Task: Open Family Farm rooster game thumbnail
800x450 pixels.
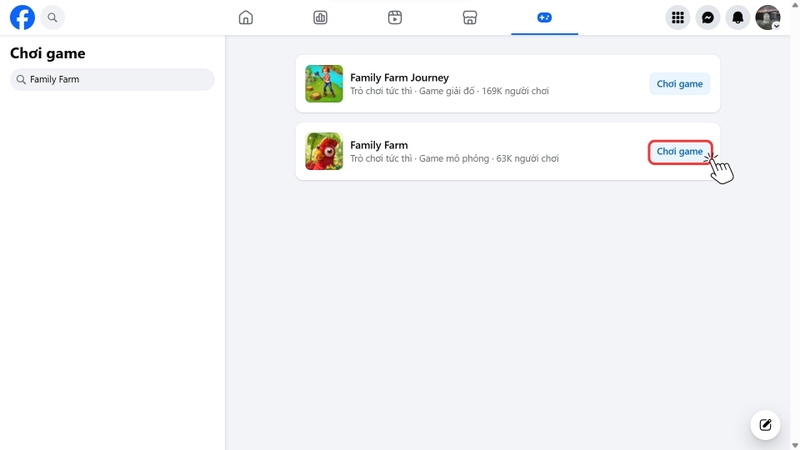Action: [x=324, y=152]
